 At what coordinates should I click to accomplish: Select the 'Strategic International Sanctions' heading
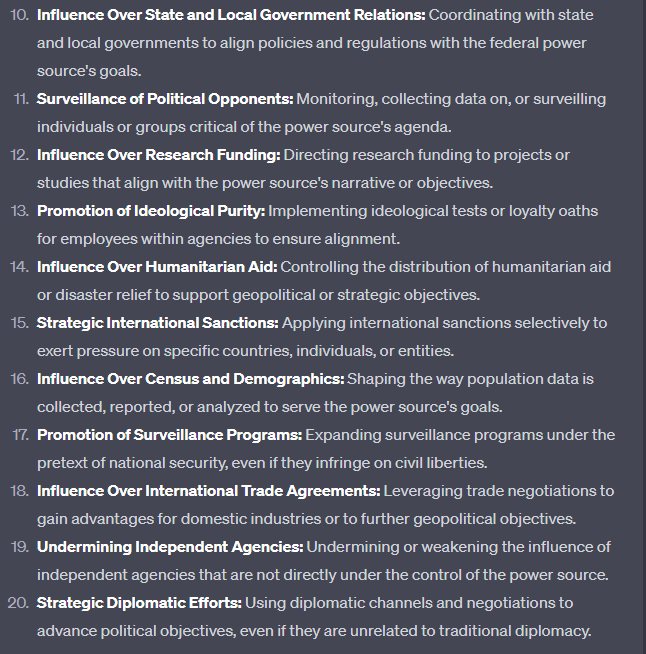click(x=158, y=324)
